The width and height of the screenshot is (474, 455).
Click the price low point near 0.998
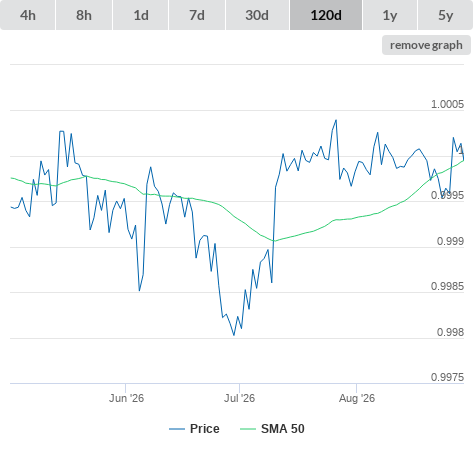click(x=234, y=335)
